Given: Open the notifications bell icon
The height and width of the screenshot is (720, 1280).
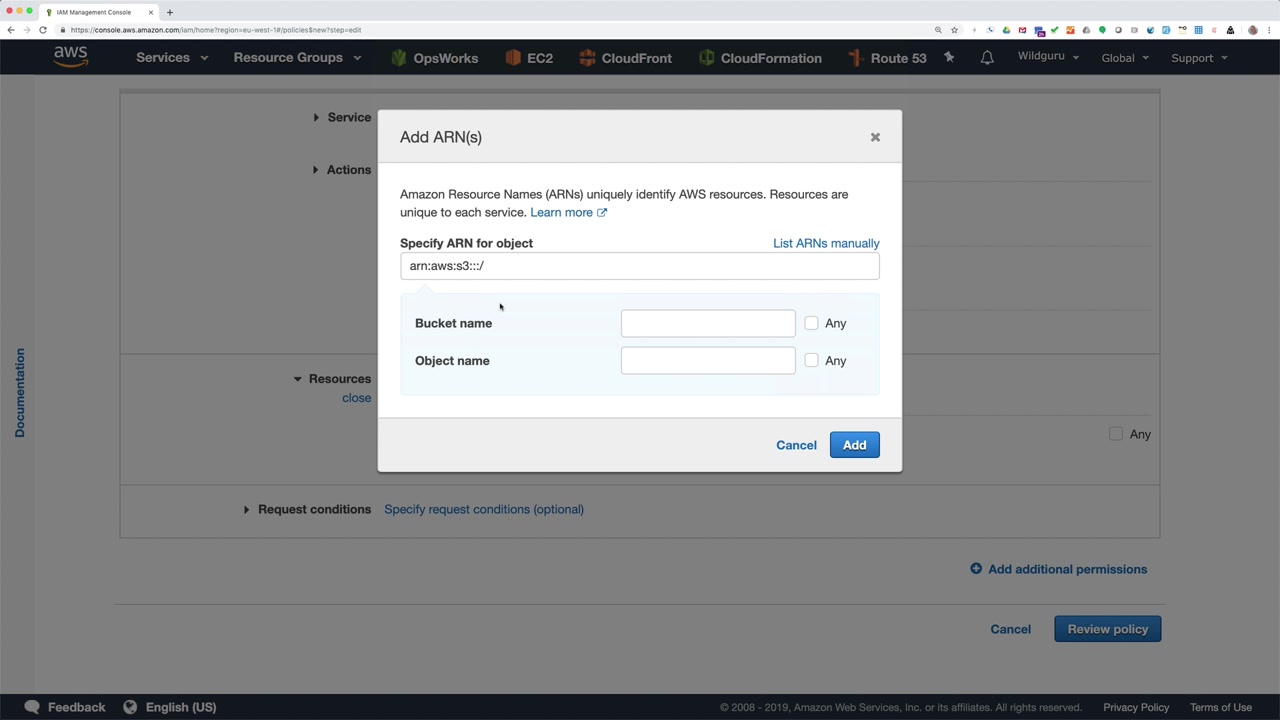Looking at the screenshot, I should coord(987,58).
